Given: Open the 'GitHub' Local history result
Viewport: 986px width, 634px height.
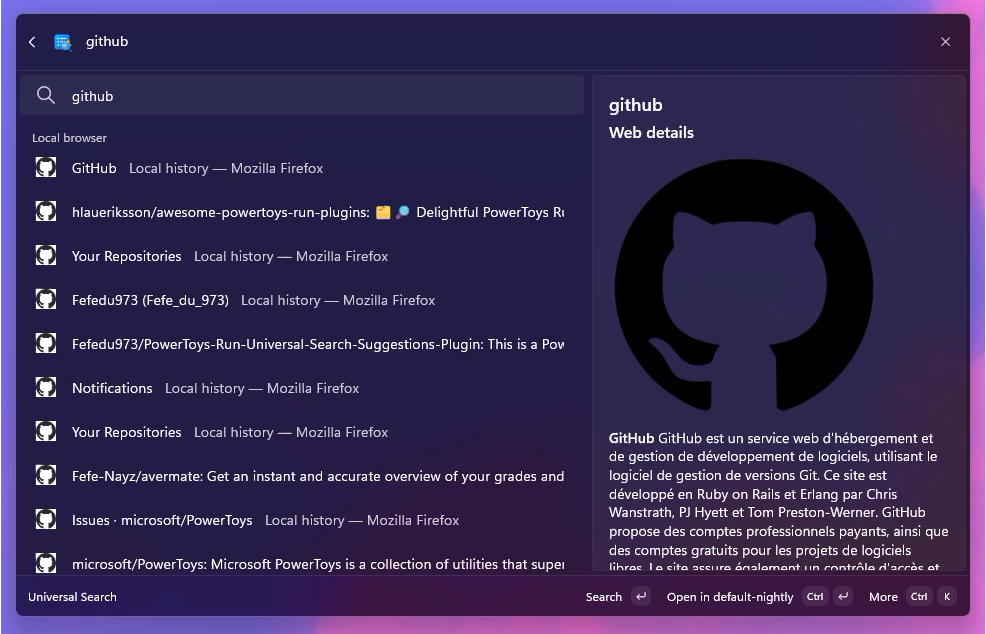Looking at the screenshot, I should tap(302, 168).
